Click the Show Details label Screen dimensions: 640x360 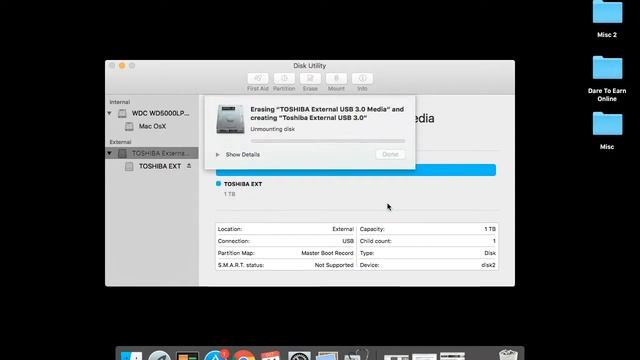[242, 155]
